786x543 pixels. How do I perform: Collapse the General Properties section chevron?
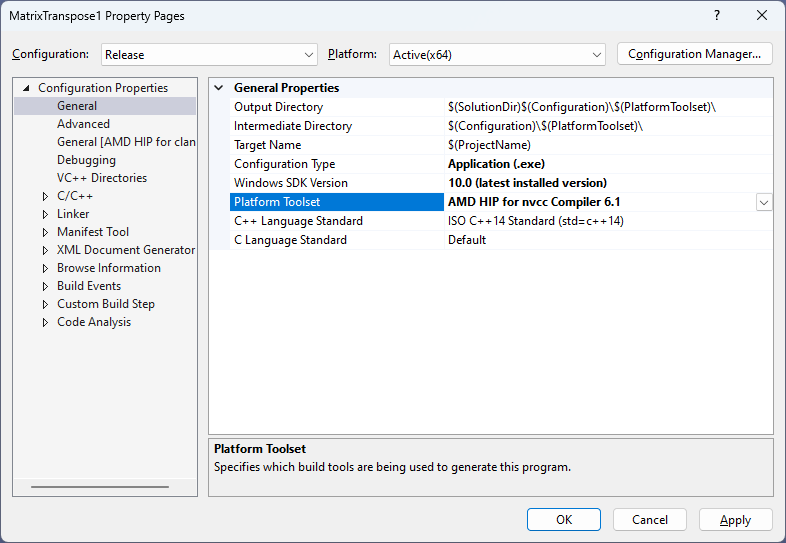219,88
